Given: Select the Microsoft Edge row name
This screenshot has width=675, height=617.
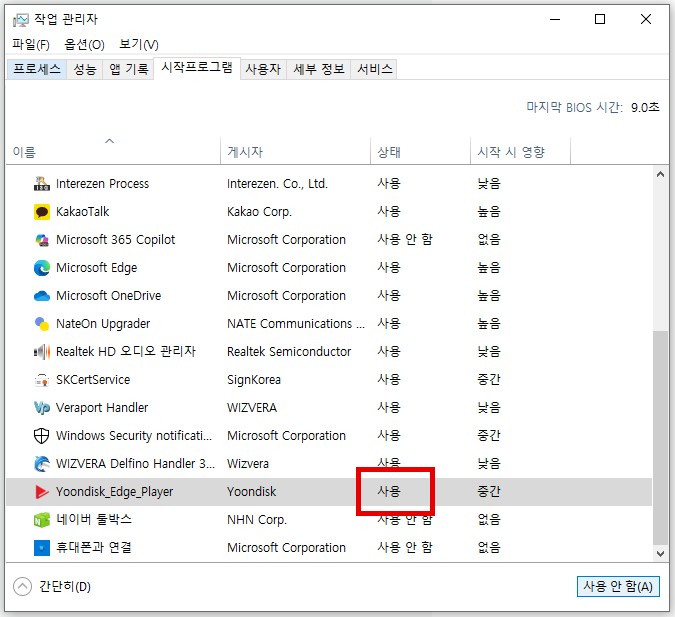Looking at the screenshot, I should 96,268.
